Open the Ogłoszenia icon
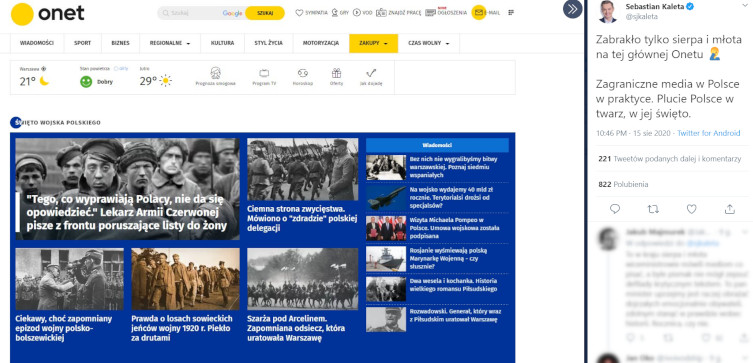This screenshot has height=363, width=753. click(x=430, y=12)
